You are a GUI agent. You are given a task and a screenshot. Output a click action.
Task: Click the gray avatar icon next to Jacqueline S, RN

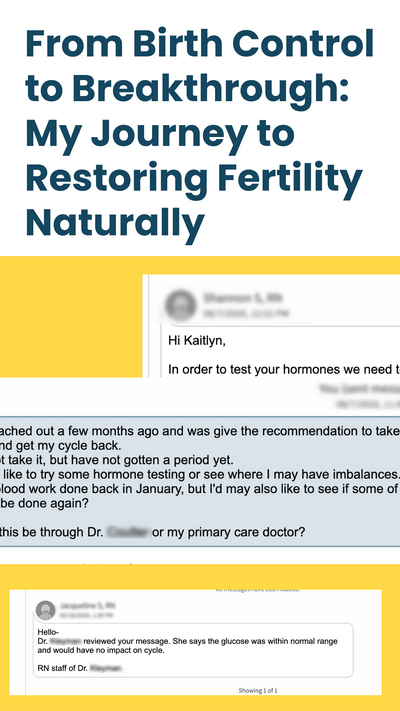tap(46, 610)
